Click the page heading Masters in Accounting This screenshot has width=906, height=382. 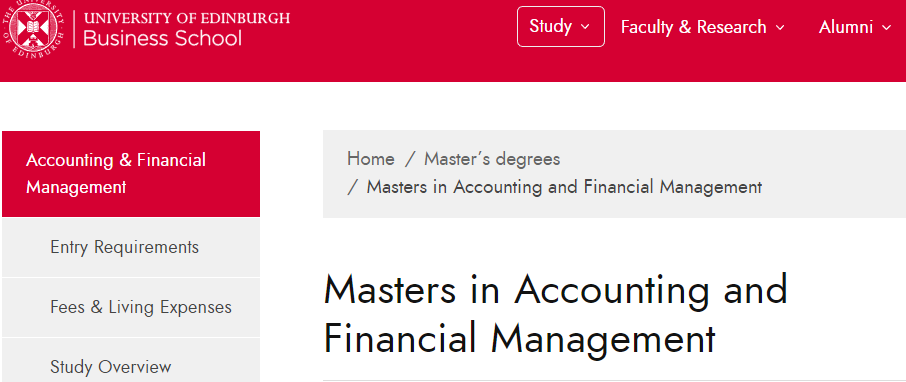(x=555, y=314)
